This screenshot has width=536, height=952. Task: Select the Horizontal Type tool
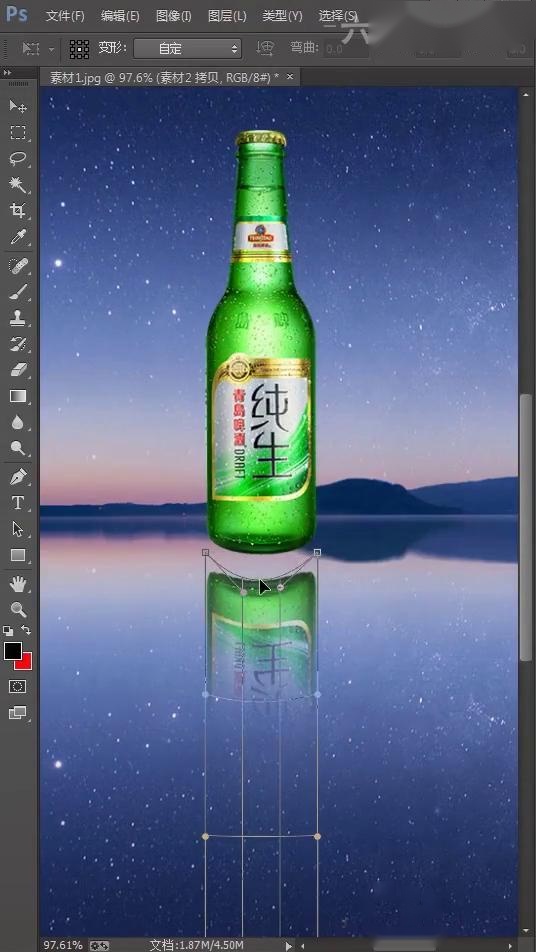pyautogui.click(x=18, y=503)
